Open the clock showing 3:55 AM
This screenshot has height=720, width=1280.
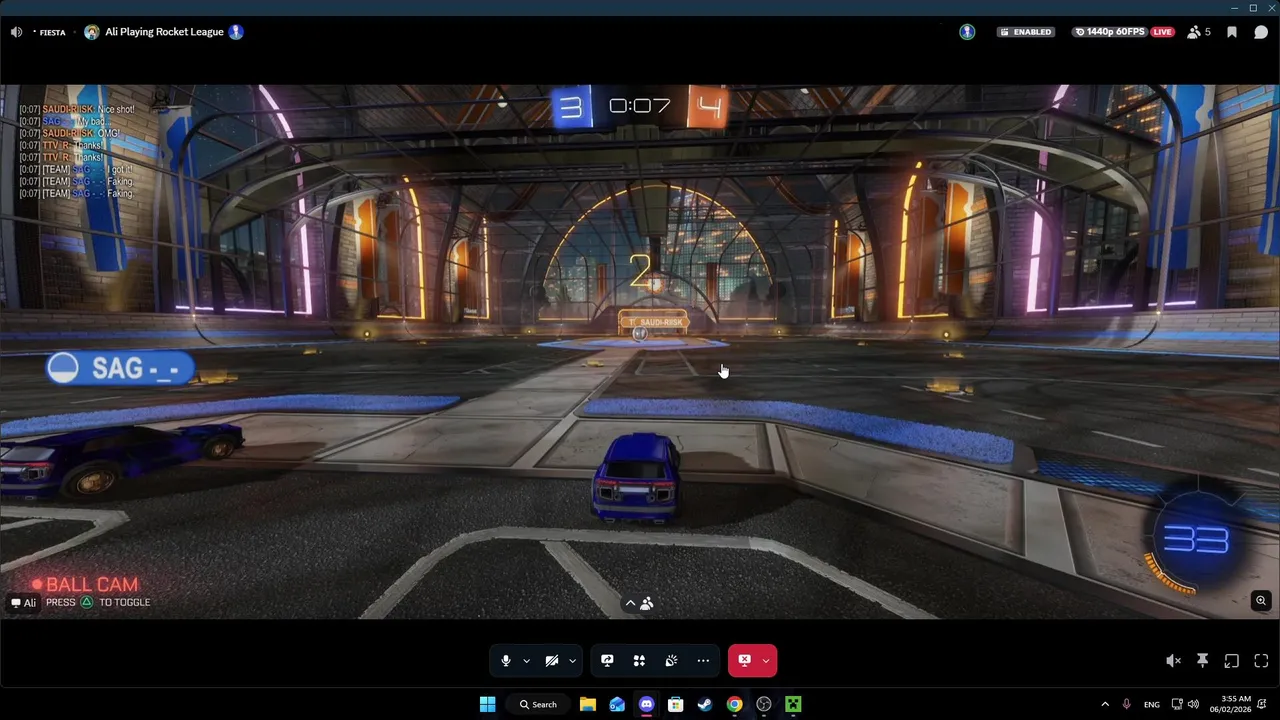pyautogui.click(x=1230, y=704)
